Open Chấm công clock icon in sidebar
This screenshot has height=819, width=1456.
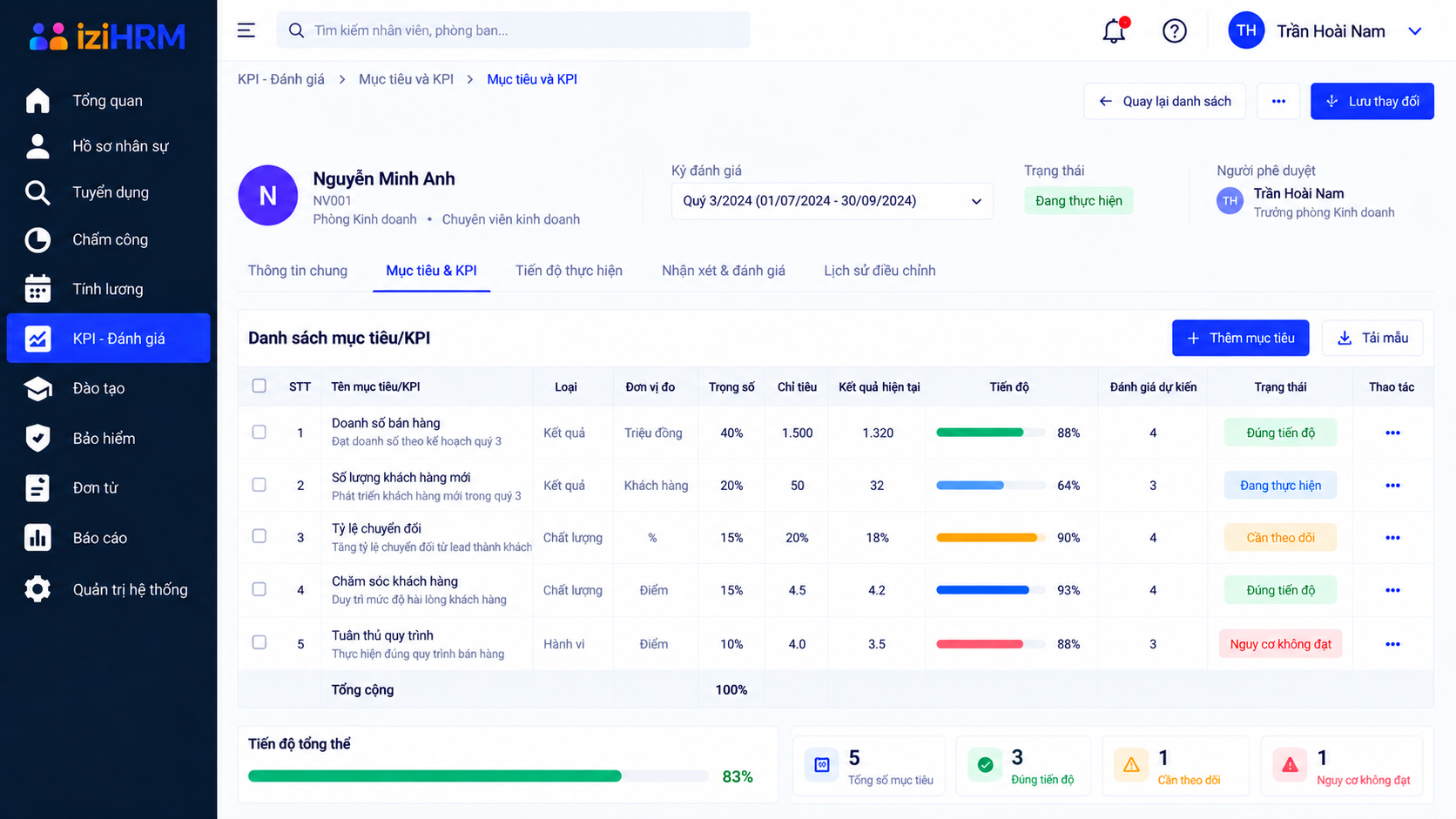[x=37, y=239]
